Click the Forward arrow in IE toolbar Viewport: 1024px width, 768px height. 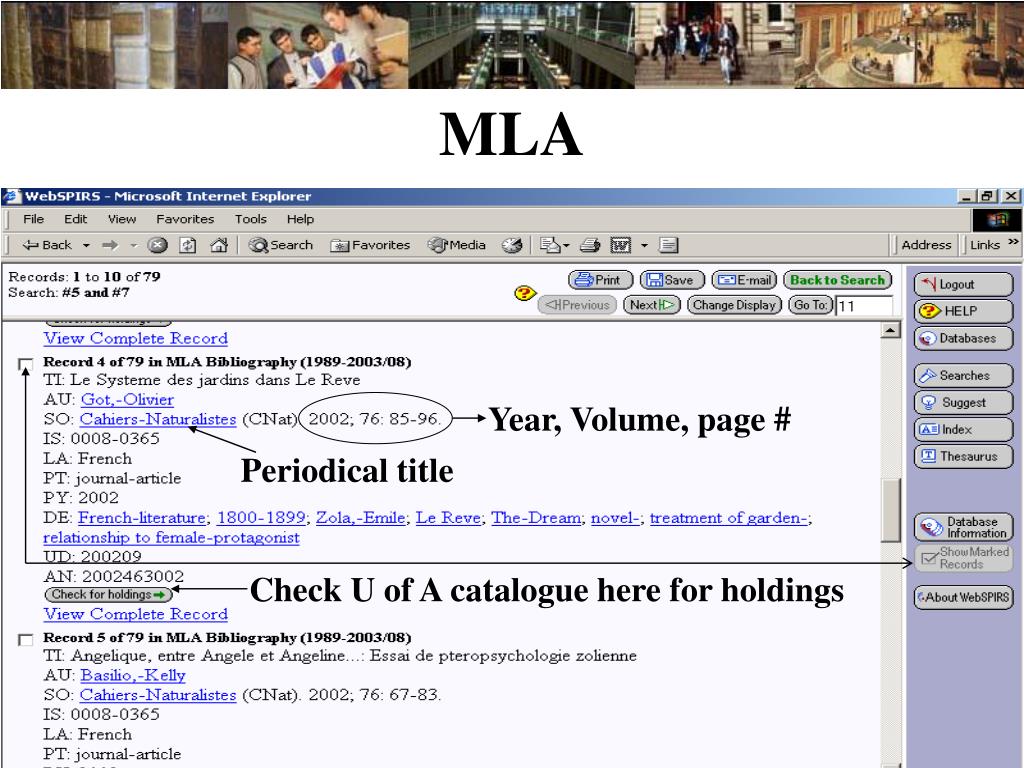(x=110, y=246)
